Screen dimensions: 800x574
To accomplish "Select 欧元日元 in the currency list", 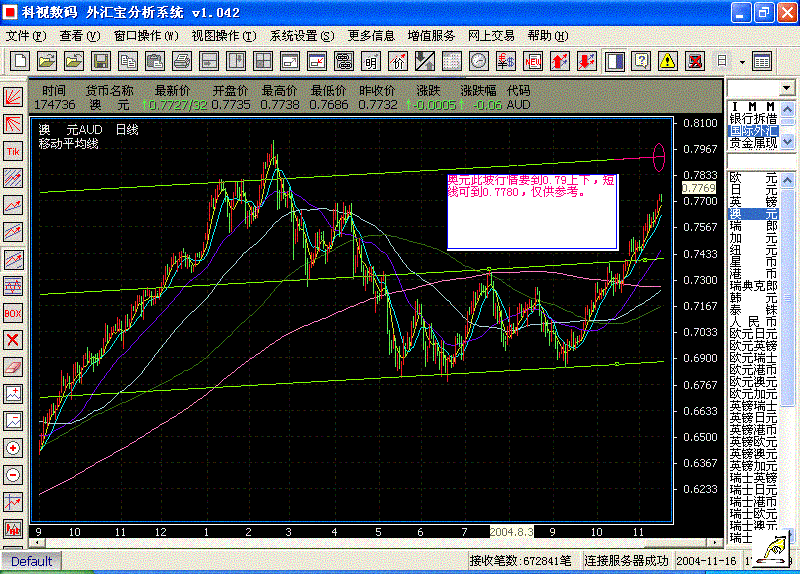I will coord(753,334).
